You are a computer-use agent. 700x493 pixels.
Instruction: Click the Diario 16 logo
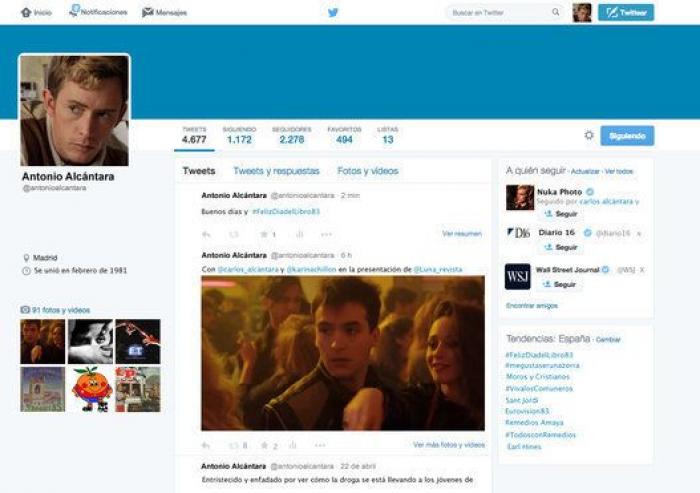click(519, 233)
